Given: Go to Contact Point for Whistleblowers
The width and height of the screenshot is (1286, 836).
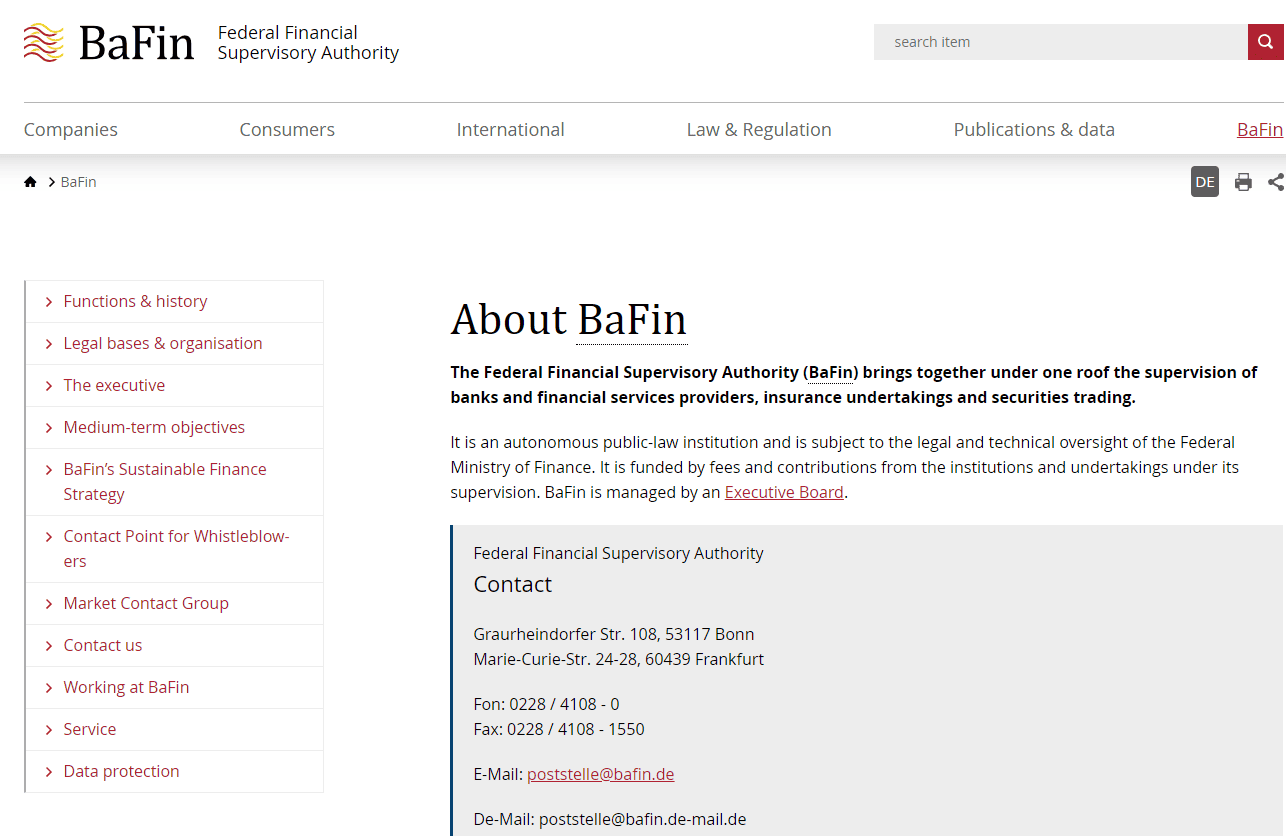Looking at the screenshot, I should [x=176, y=548].
